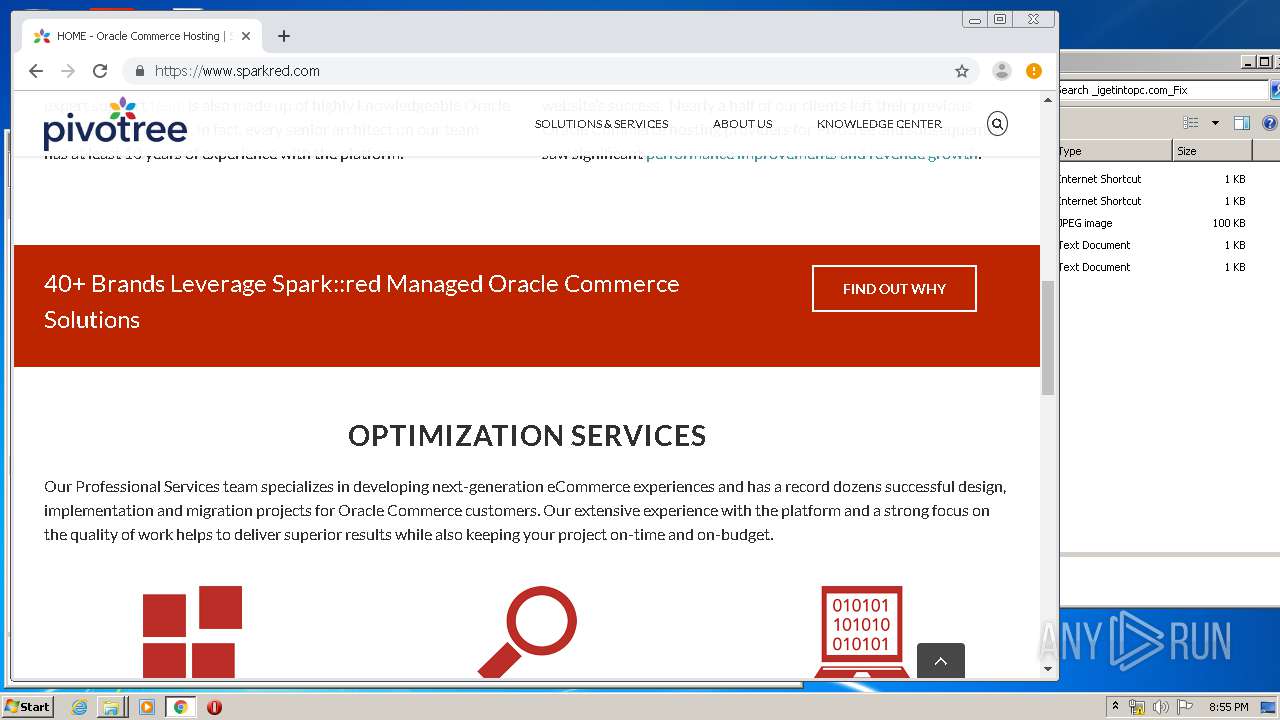The height and width of the screenshot is (720, 1280).
Task: Open Internet Explorer from the taskbar
Action: [x=79, y=707]
